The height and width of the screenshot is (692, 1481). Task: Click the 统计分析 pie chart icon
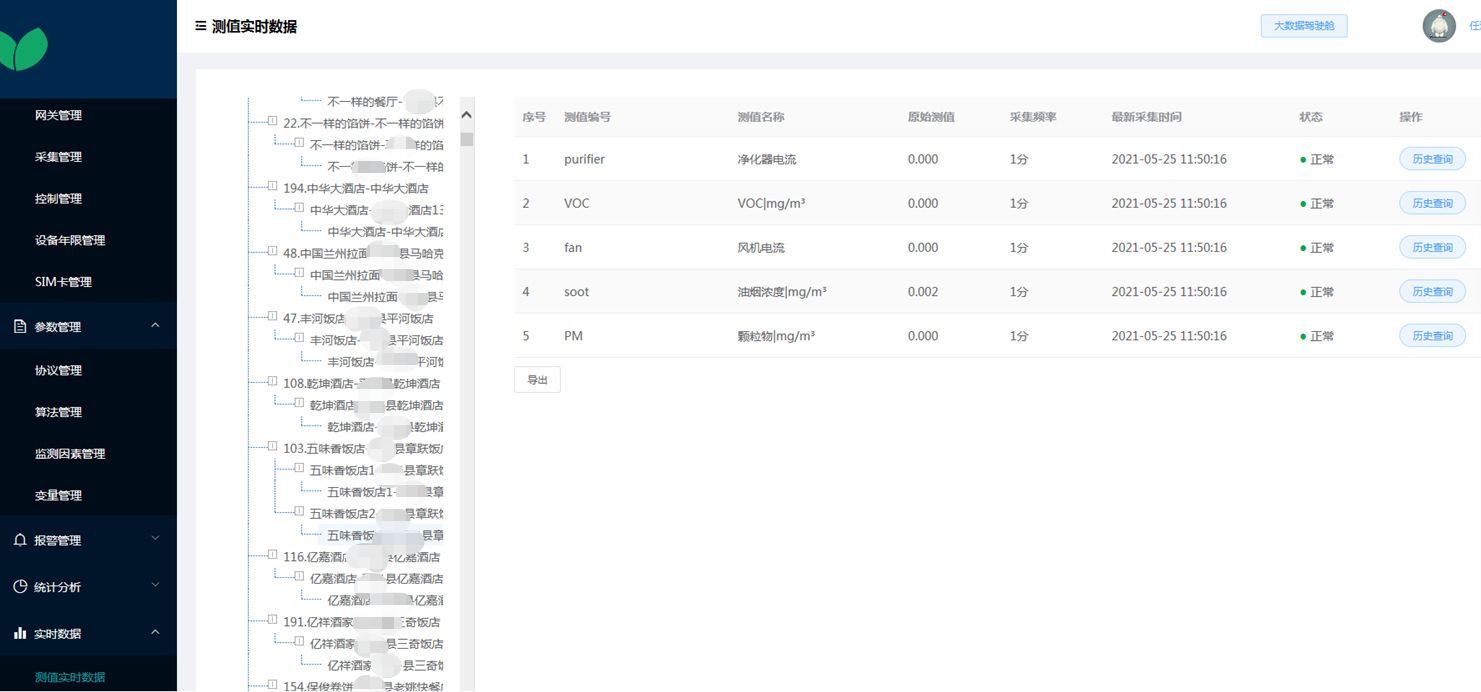click(20, 587)
